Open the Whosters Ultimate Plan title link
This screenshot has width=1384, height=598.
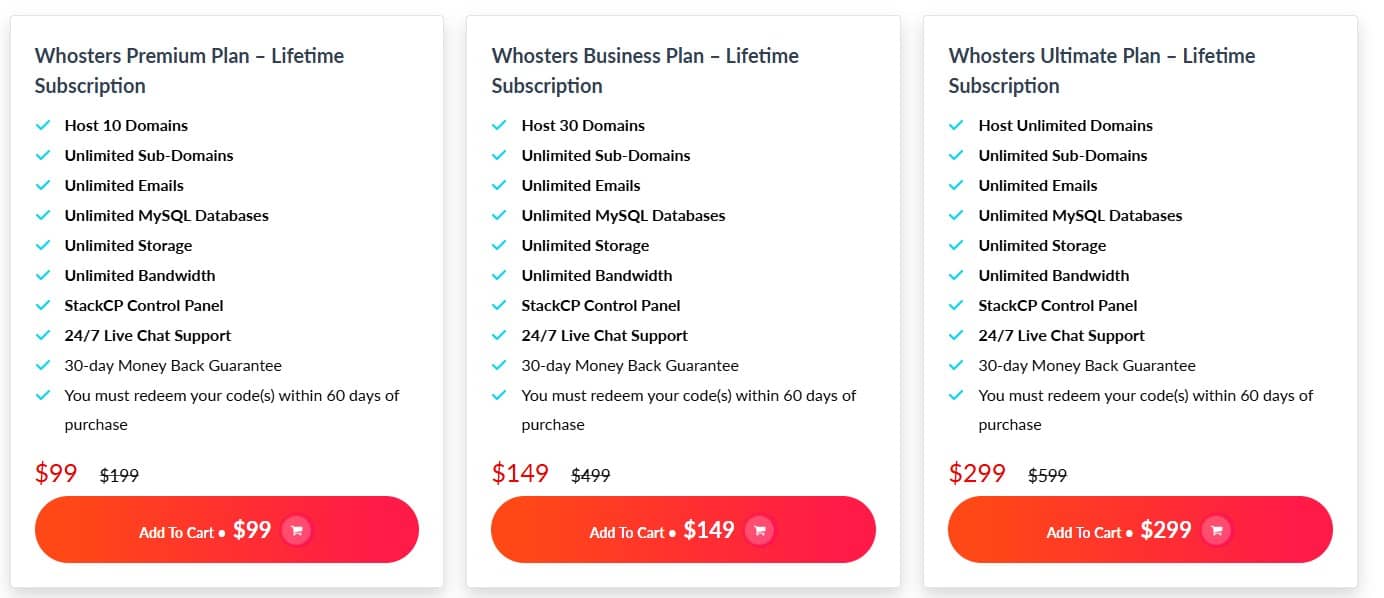(x=1101, y=71)
